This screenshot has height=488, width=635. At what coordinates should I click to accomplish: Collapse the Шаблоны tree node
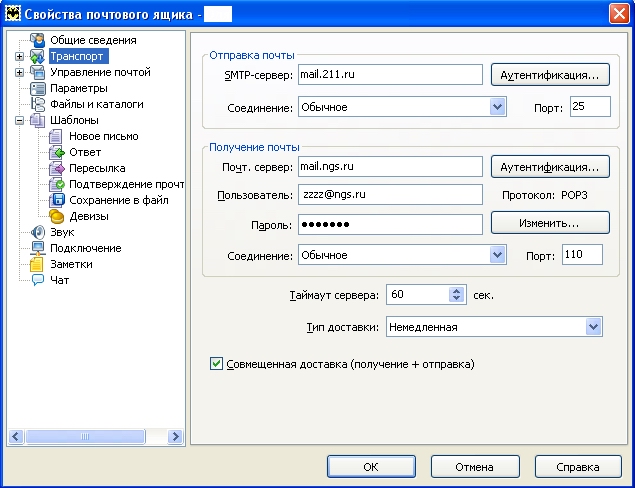pos(19,120)
